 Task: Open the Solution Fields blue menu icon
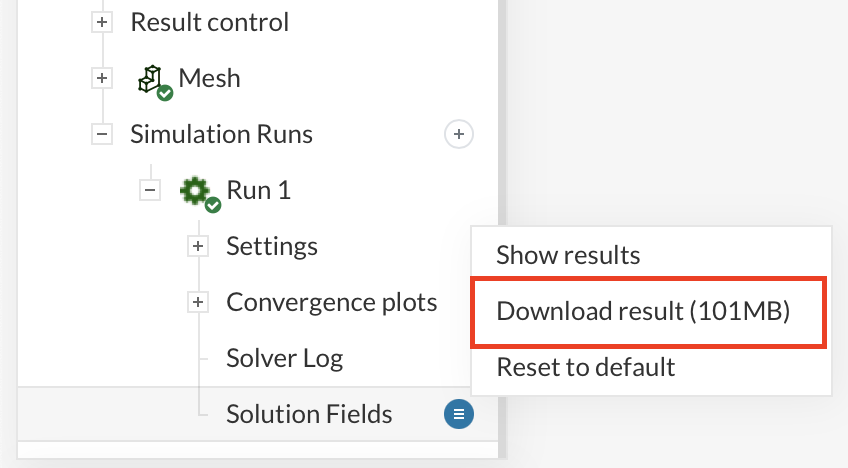click(458, 413)
